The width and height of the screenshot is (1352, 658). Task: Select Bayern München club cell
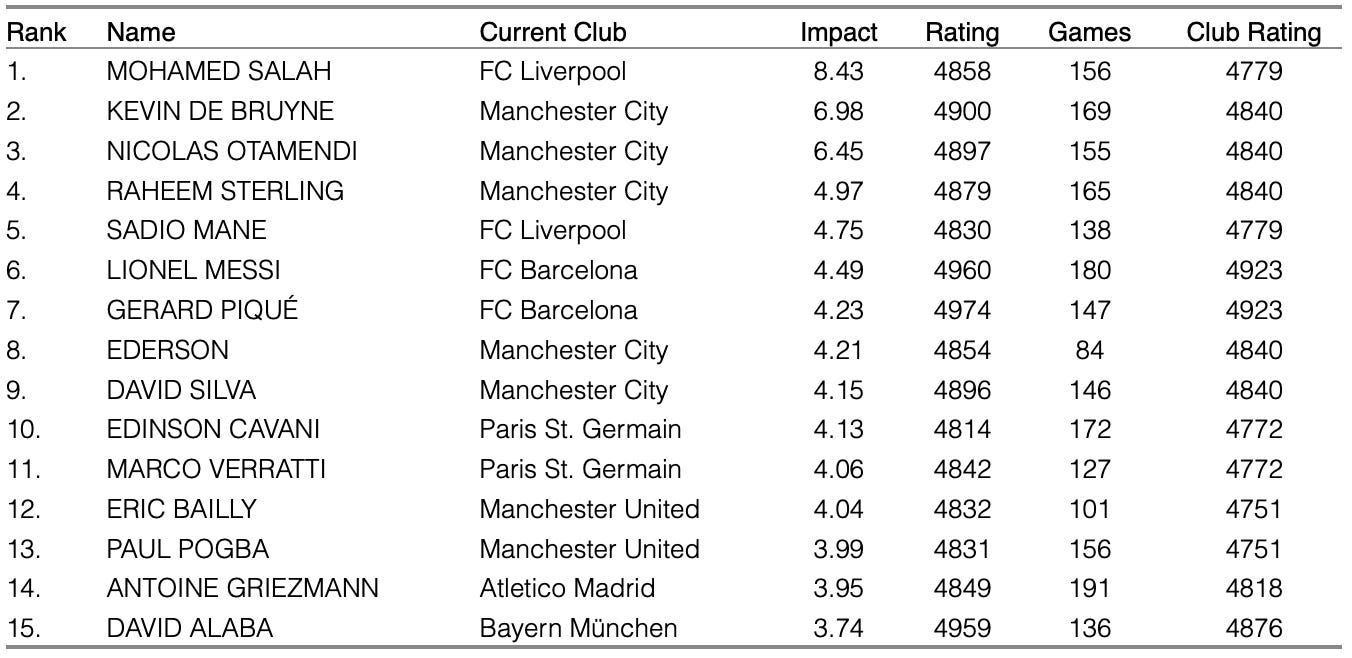point(578,628)
